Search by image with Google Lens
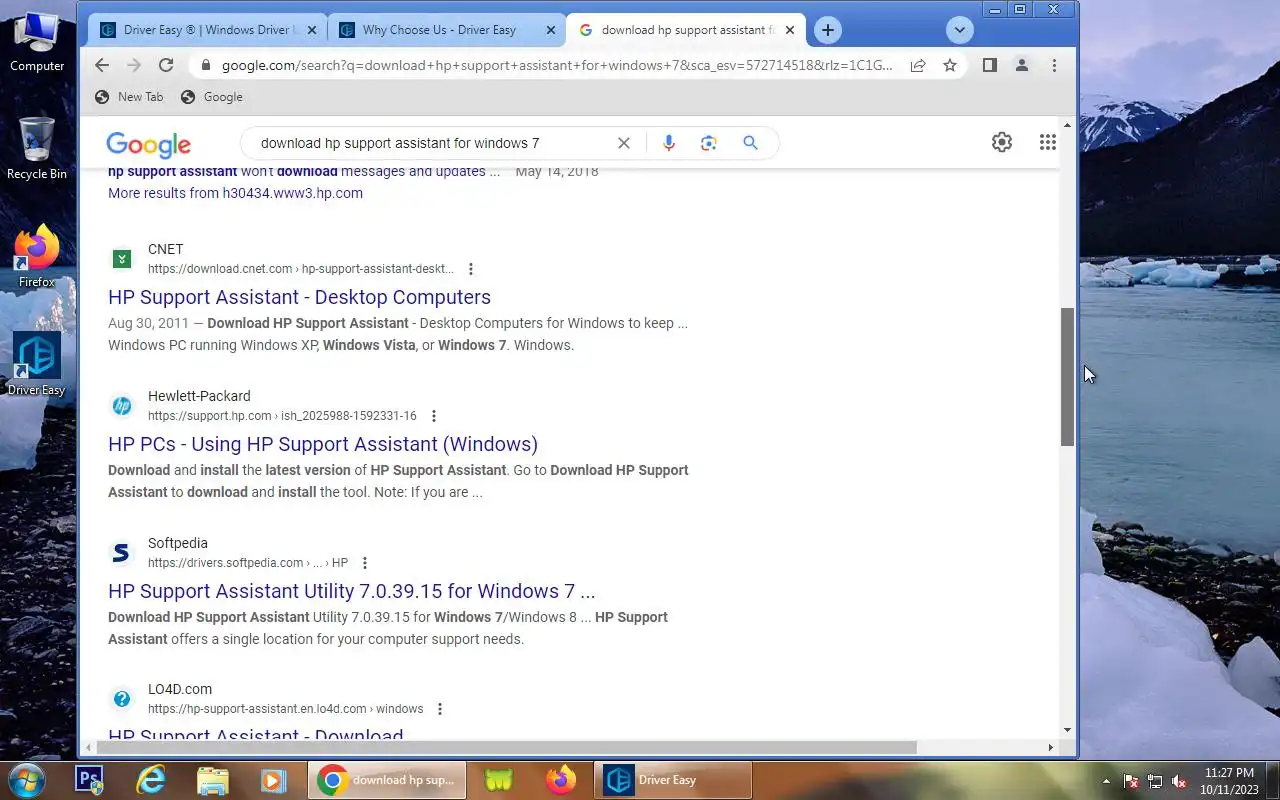1280x800 pixels. [709, 143]
